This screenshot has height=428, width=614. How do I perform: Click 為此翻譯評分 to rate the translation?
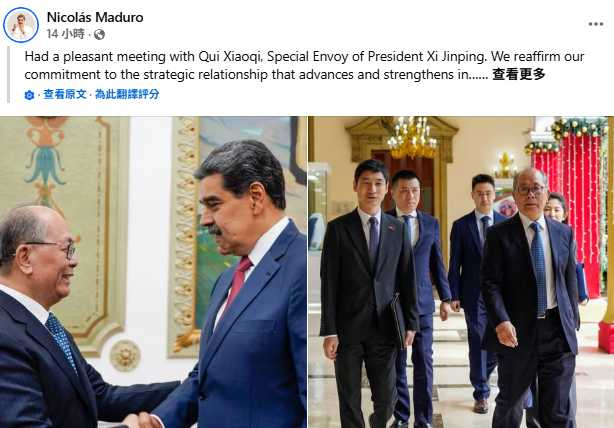[x=127, y=94]
